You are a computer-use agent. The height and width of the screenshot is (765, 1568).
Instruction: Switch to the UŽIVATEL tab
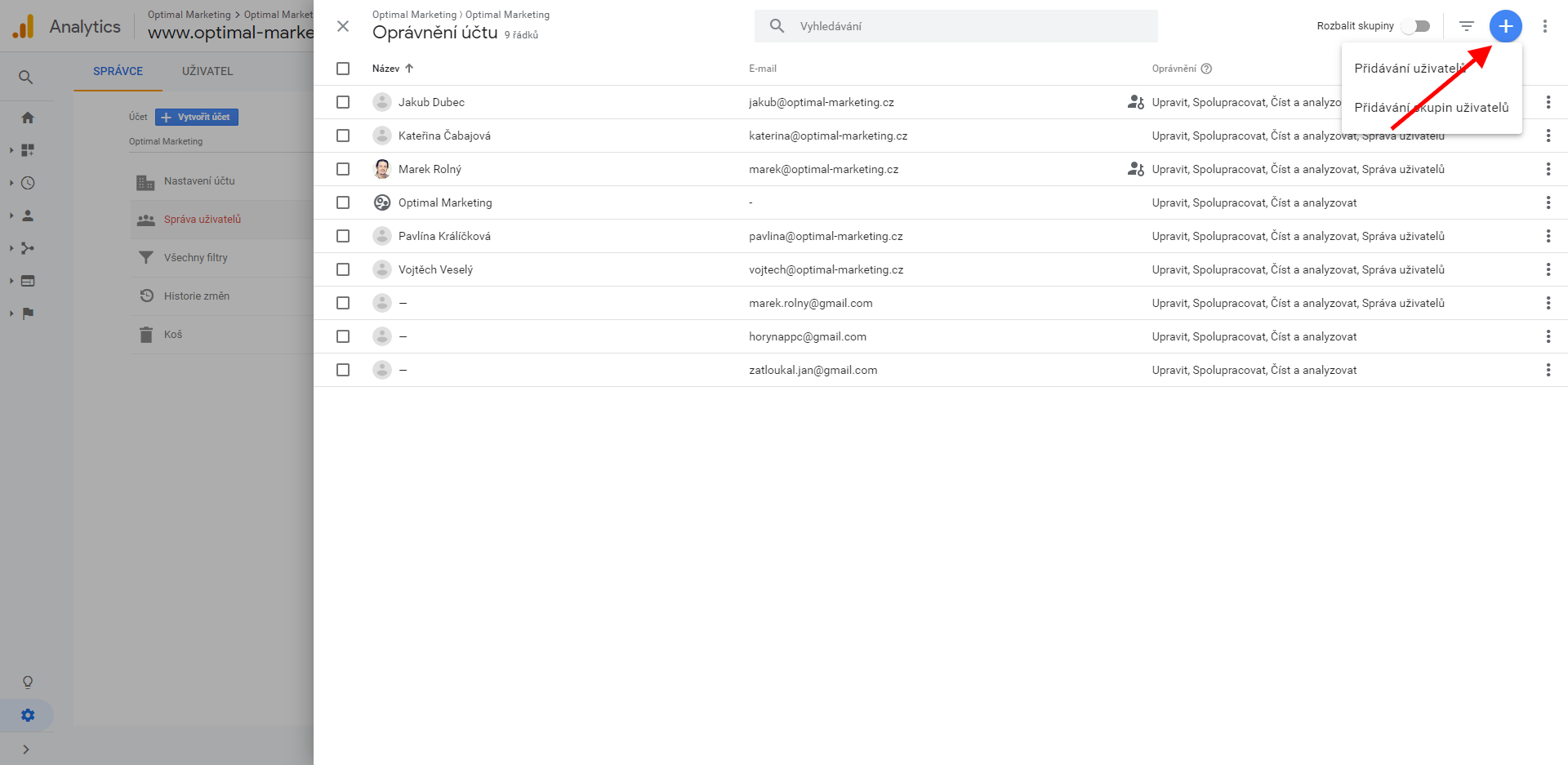click(207, 71)
